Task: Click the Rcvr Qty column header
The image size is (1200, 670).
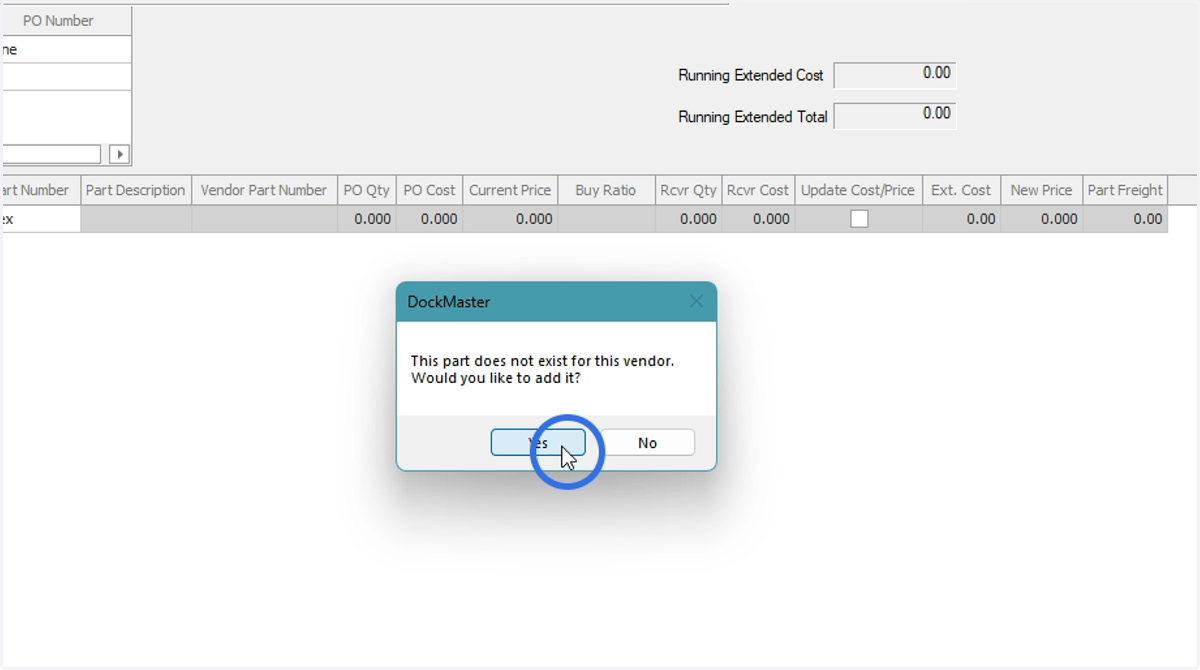Action: point(688,190)
